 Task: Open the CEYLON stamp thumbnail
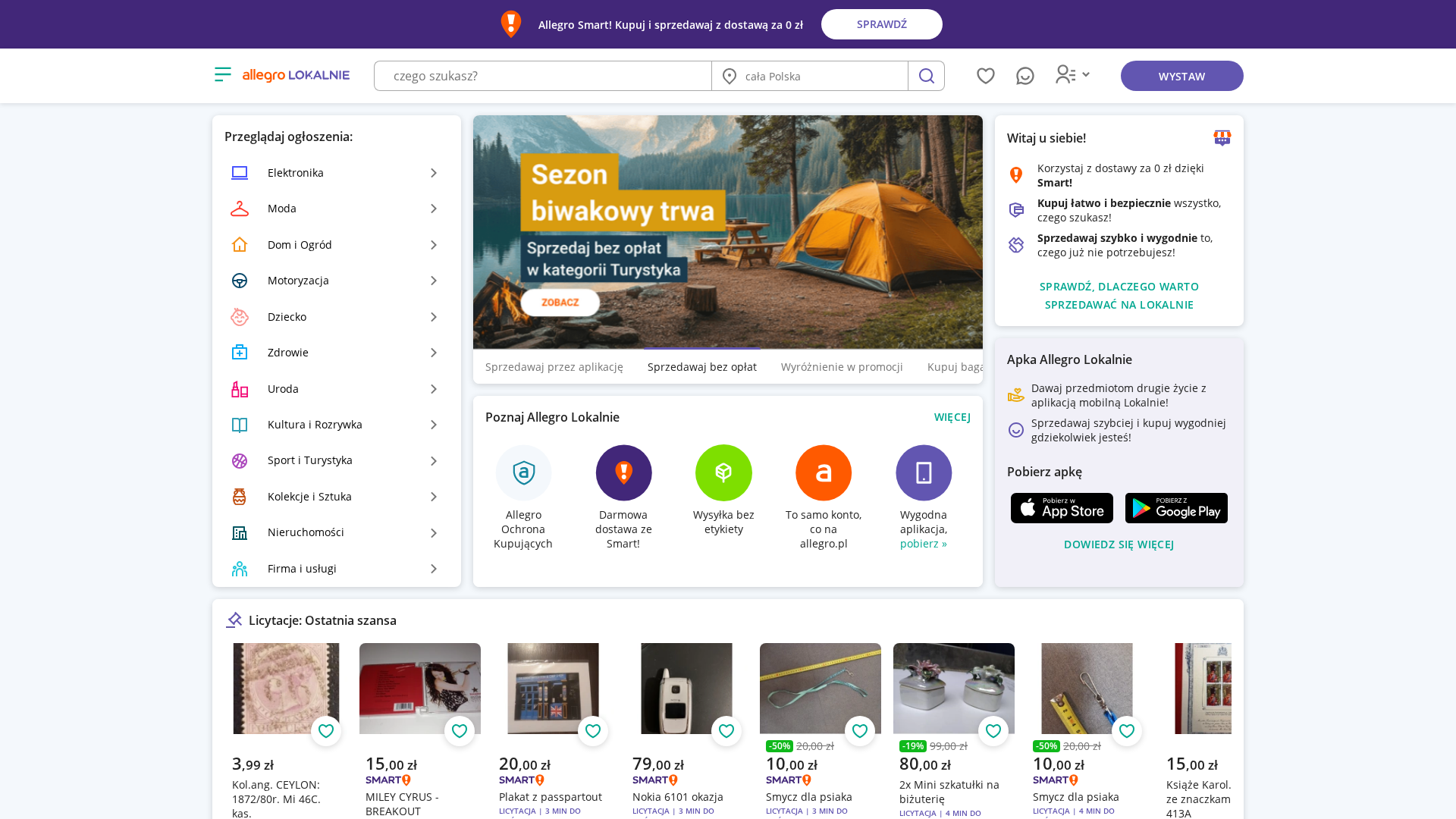(287, 689)
